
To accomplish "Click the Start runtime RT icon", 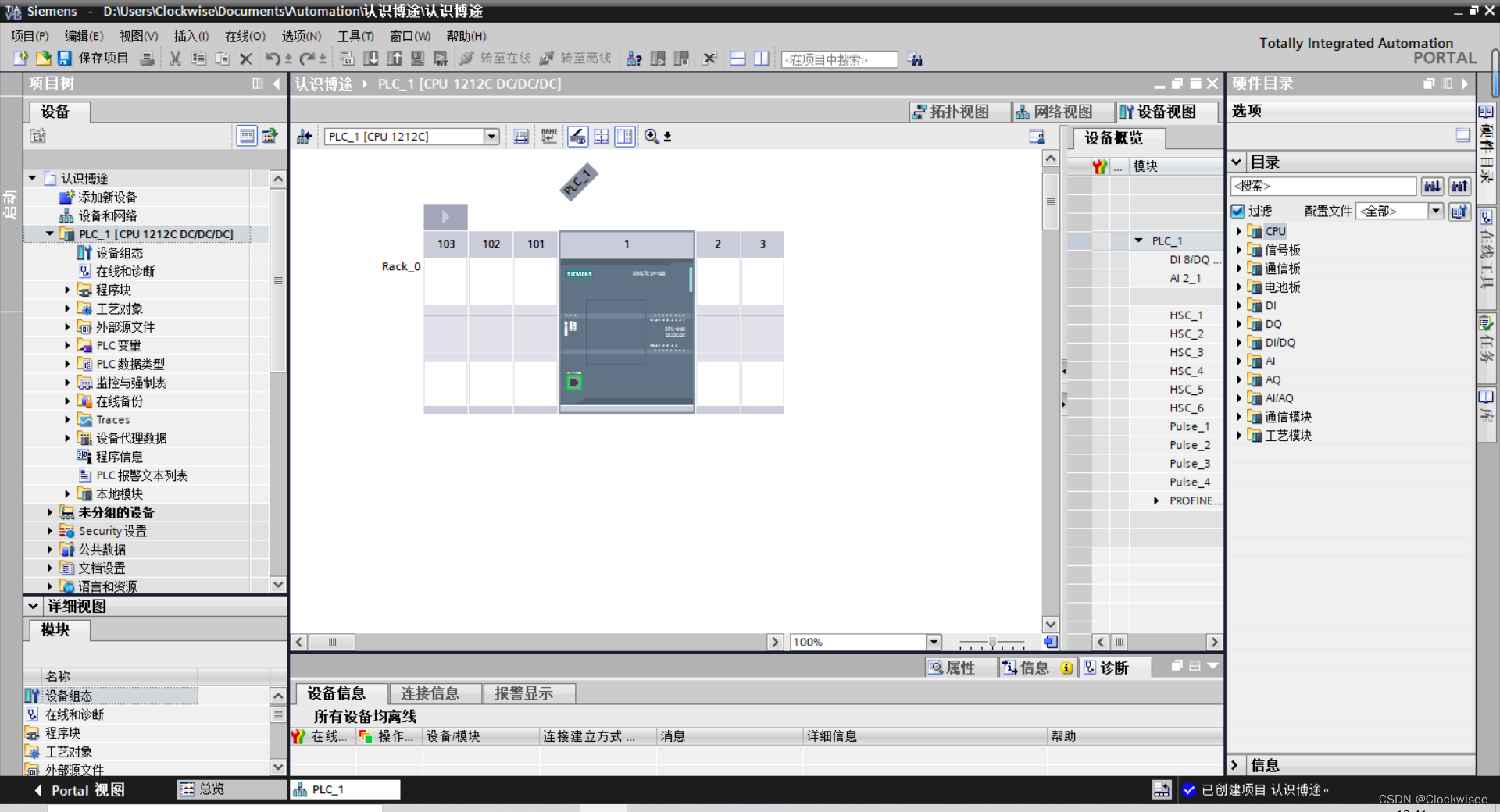I will pyautogui.click(x=441, y=59).
